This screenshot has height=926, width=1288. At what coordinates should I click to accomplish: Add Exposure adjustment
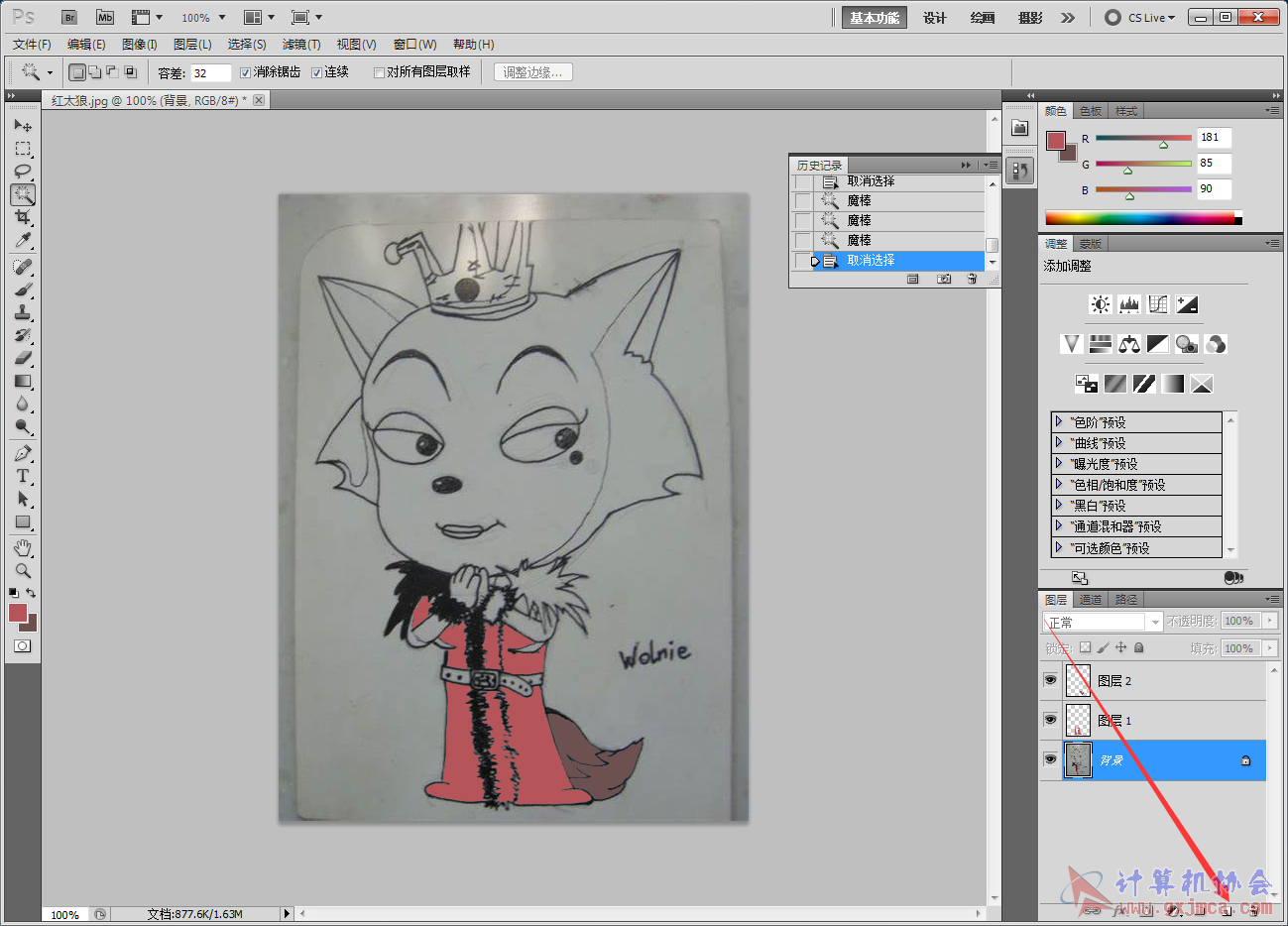(x=1186, y=304)
